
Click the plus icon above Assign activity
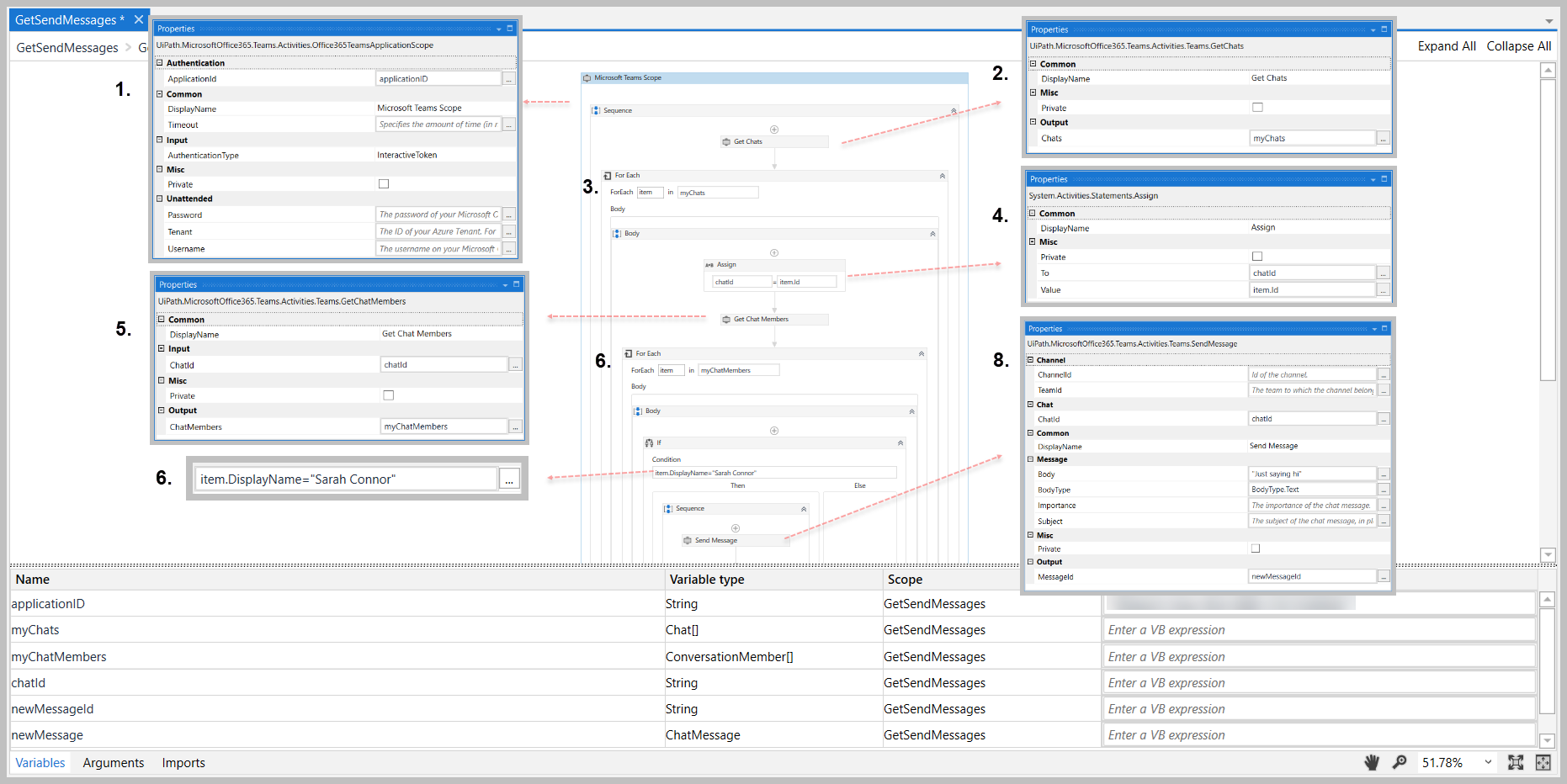tap(774, 252)
